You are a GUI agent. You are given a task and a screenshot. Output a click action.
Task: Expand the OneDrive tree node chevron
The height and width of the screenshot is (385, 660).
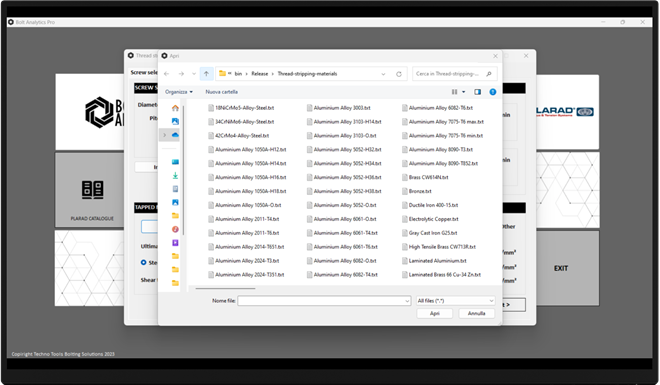165,135
